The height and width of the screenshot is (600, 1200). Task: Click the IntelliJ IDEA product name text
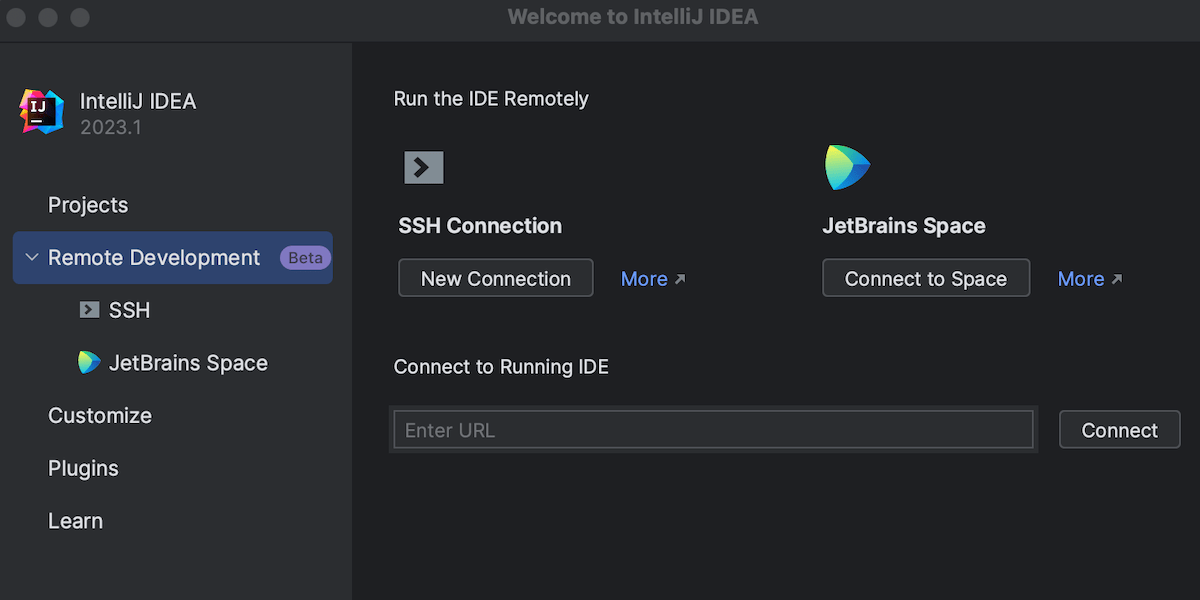(138, 102)
